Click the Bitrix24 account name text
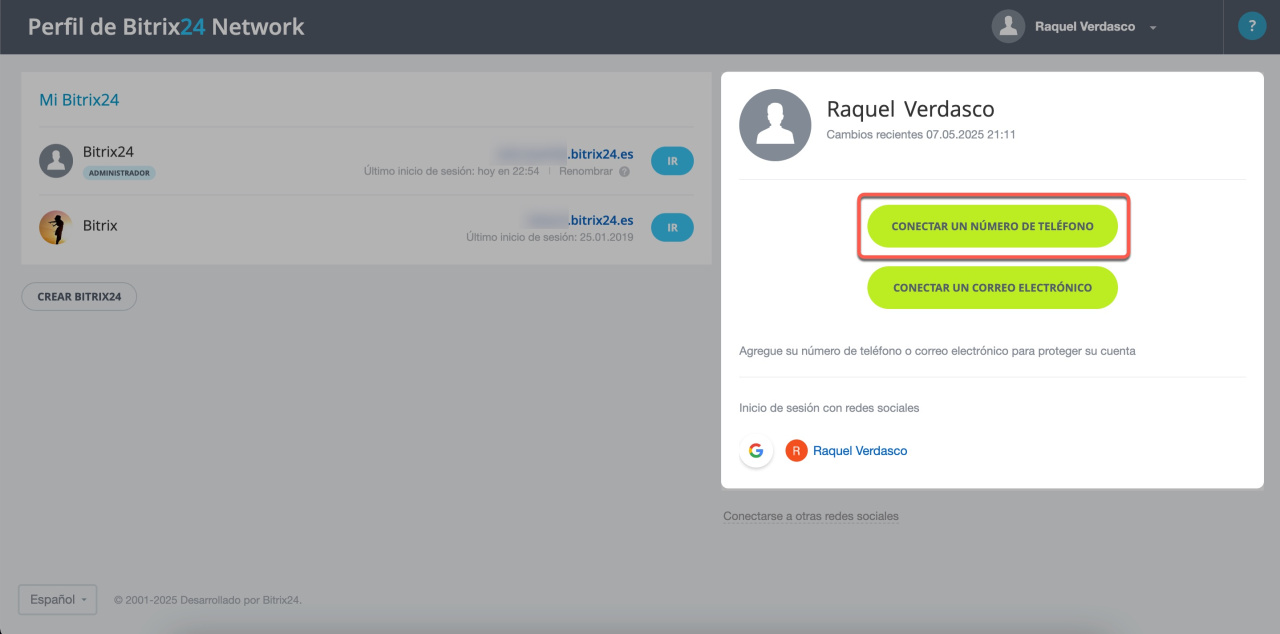Screen dimensions: 1280x634 (x=108, y=152)
